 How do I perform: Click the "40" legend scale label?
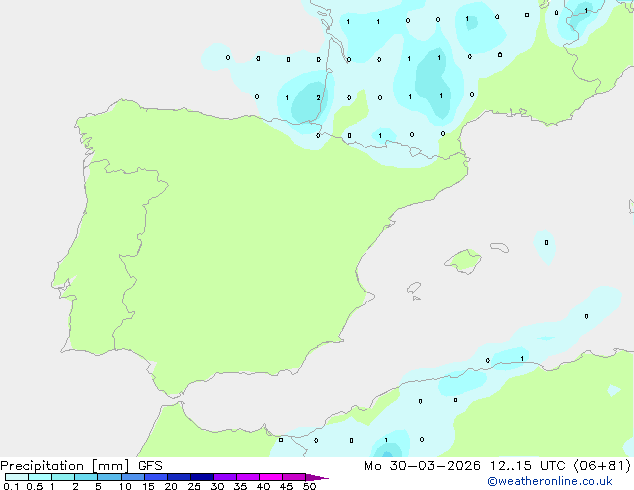[263, 486]
